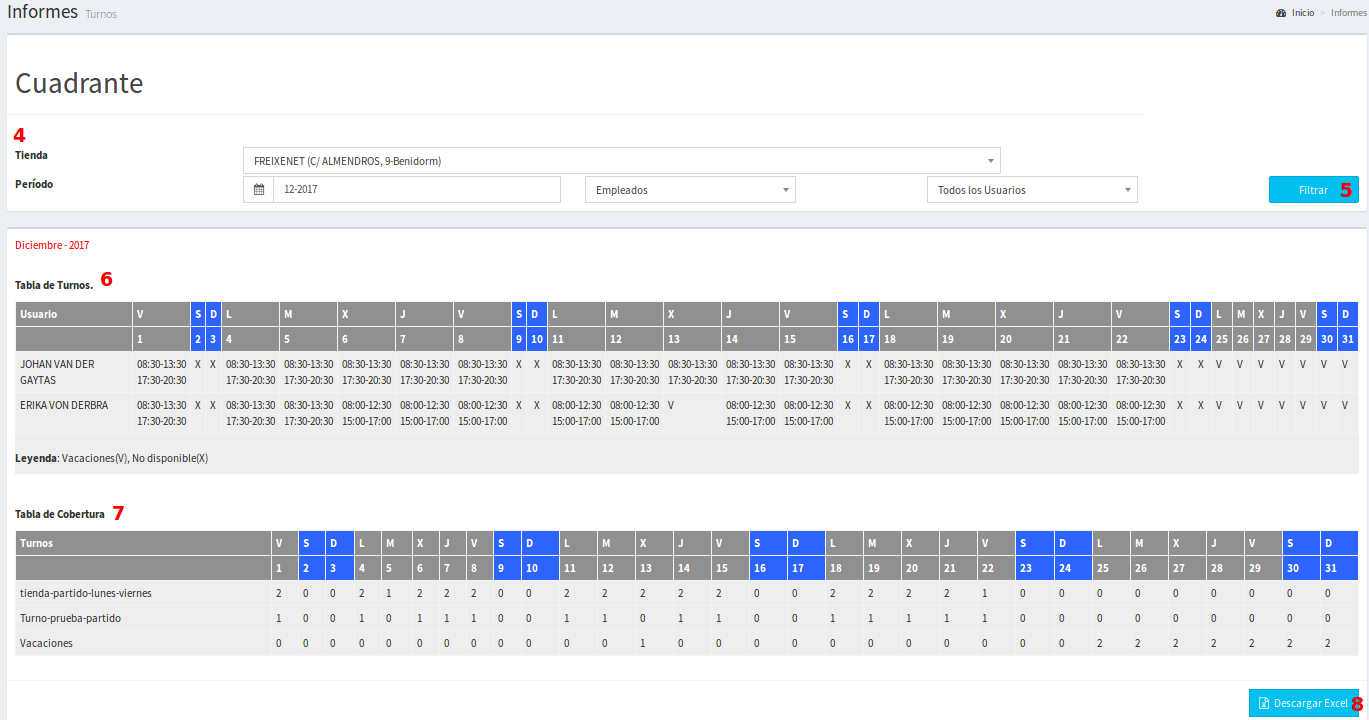Click ERIKA's V vacation cell on day 13
Screen dimensions: 1369x720
[x=692, y=413]
